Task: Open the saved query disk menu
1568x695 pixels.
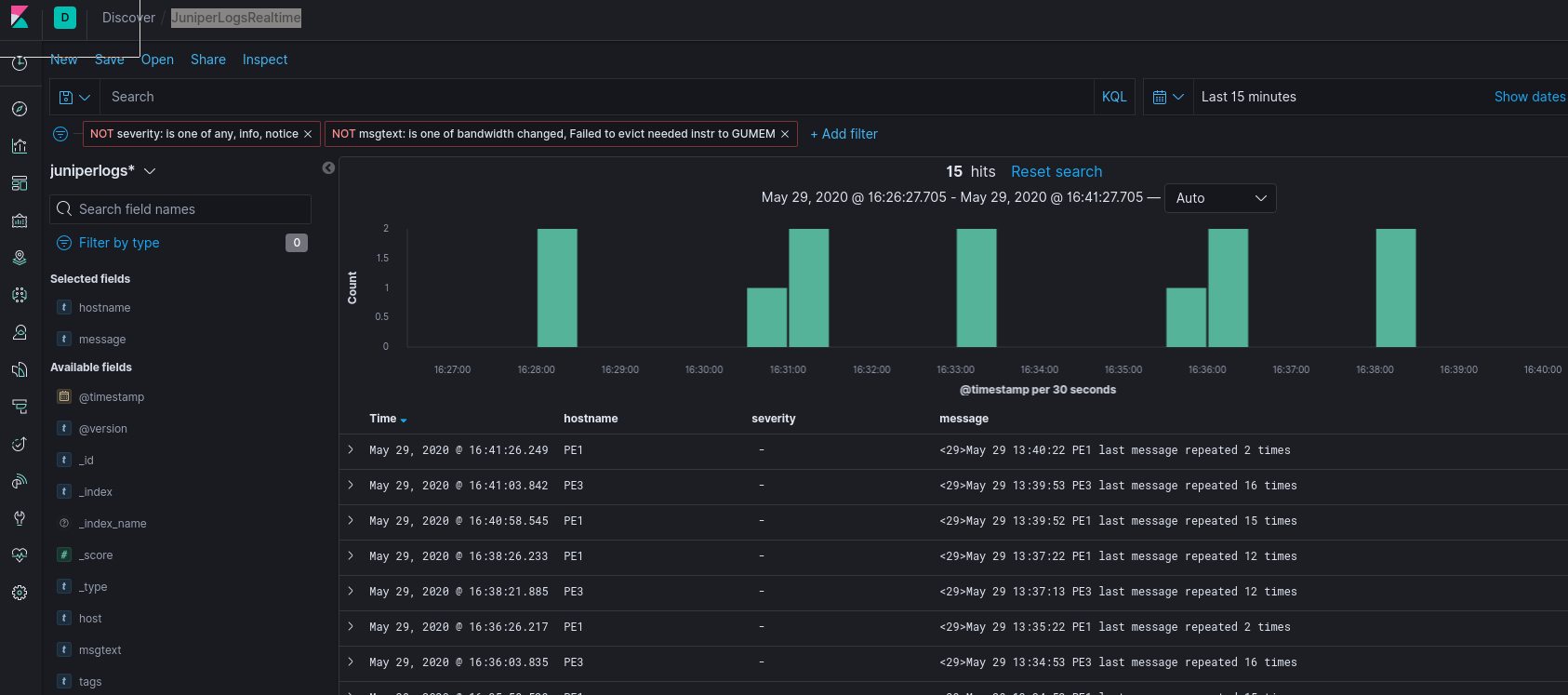Action: pos(74,97)
